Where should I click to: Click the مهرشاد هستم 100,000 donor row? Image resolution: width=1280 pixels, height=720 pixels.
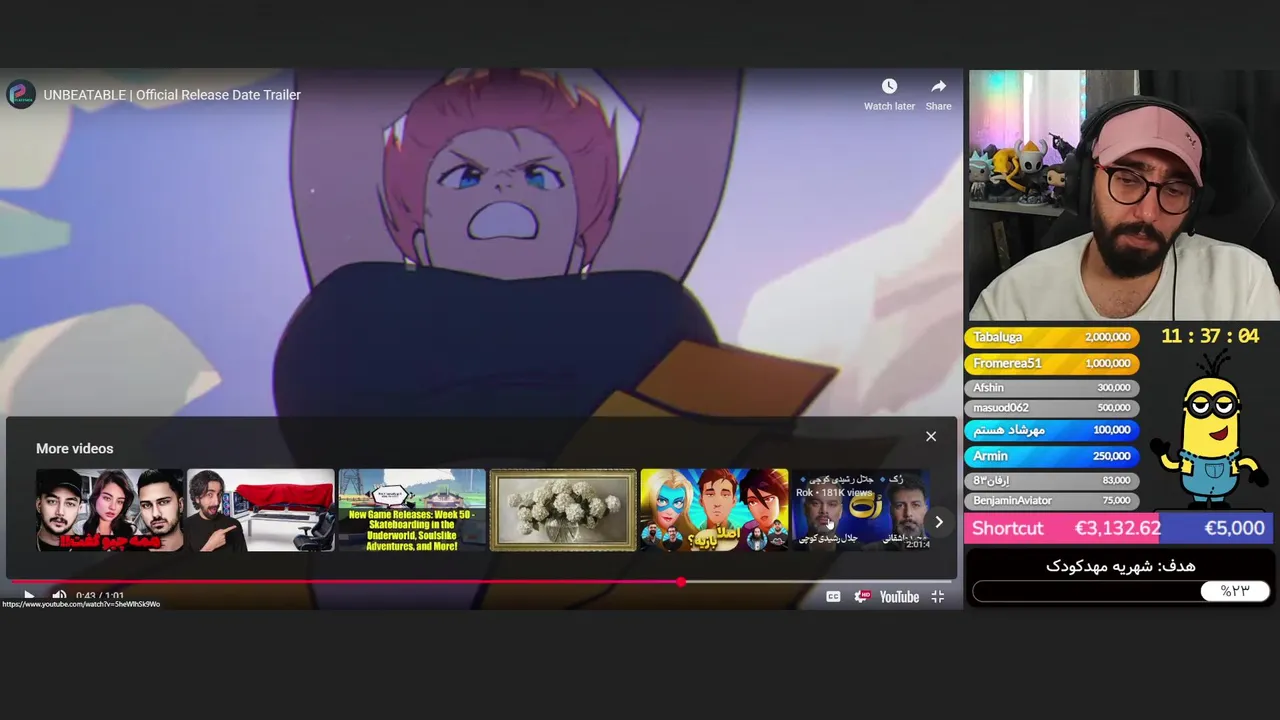[1051, 430]
